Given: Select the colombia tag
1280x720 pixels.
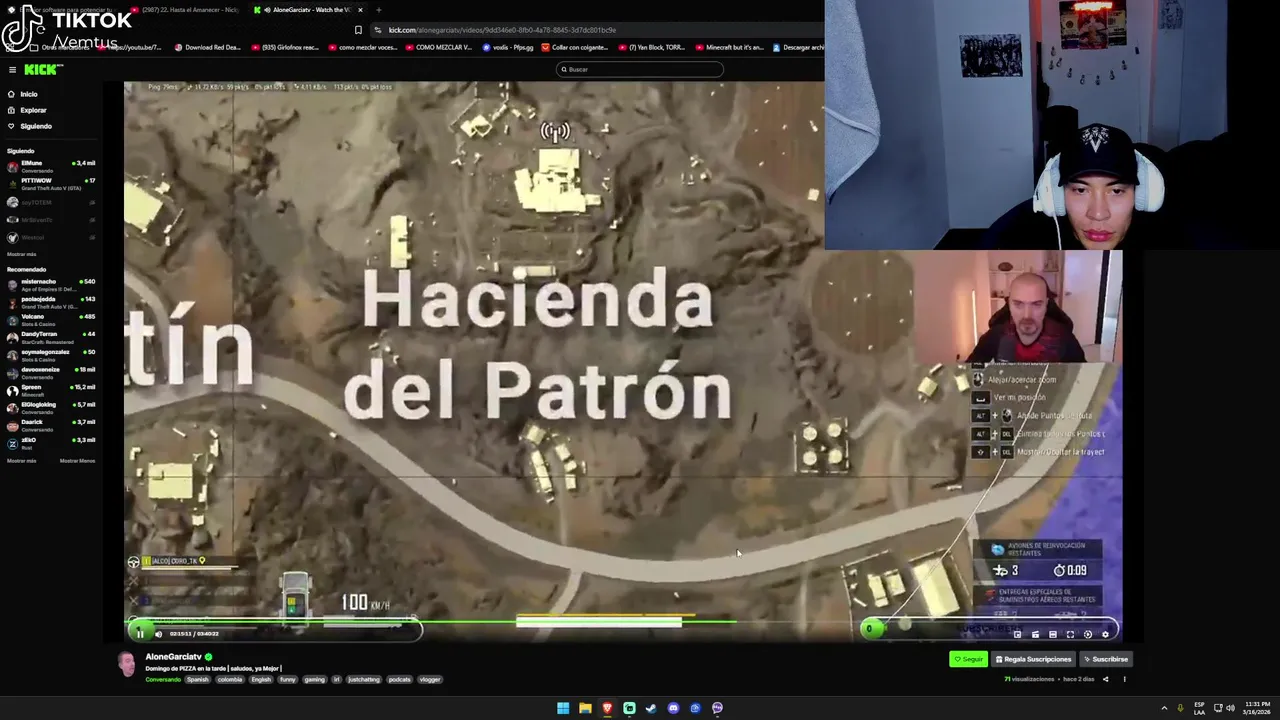Looking at the screenshot, I should pyautogui.click(x=230, y=680).
